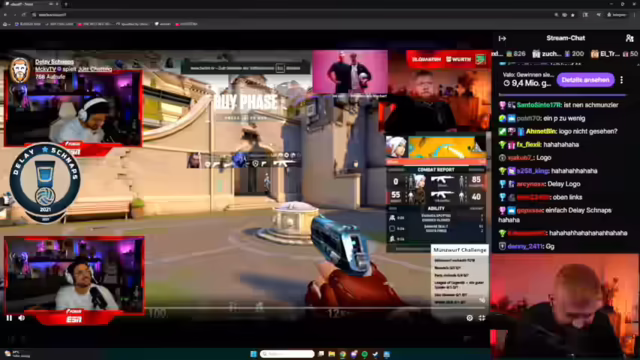
Task: Open a new browser tab
Action: point(66,4)
